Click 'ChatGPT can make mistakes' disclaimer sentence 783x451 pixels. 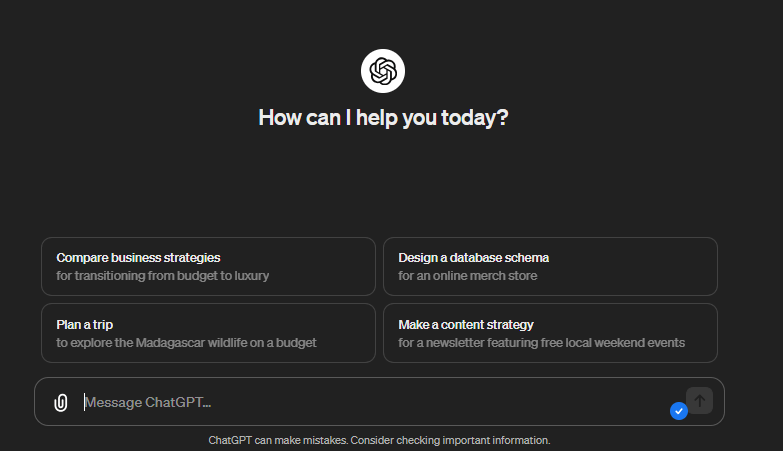coord(278,441)
